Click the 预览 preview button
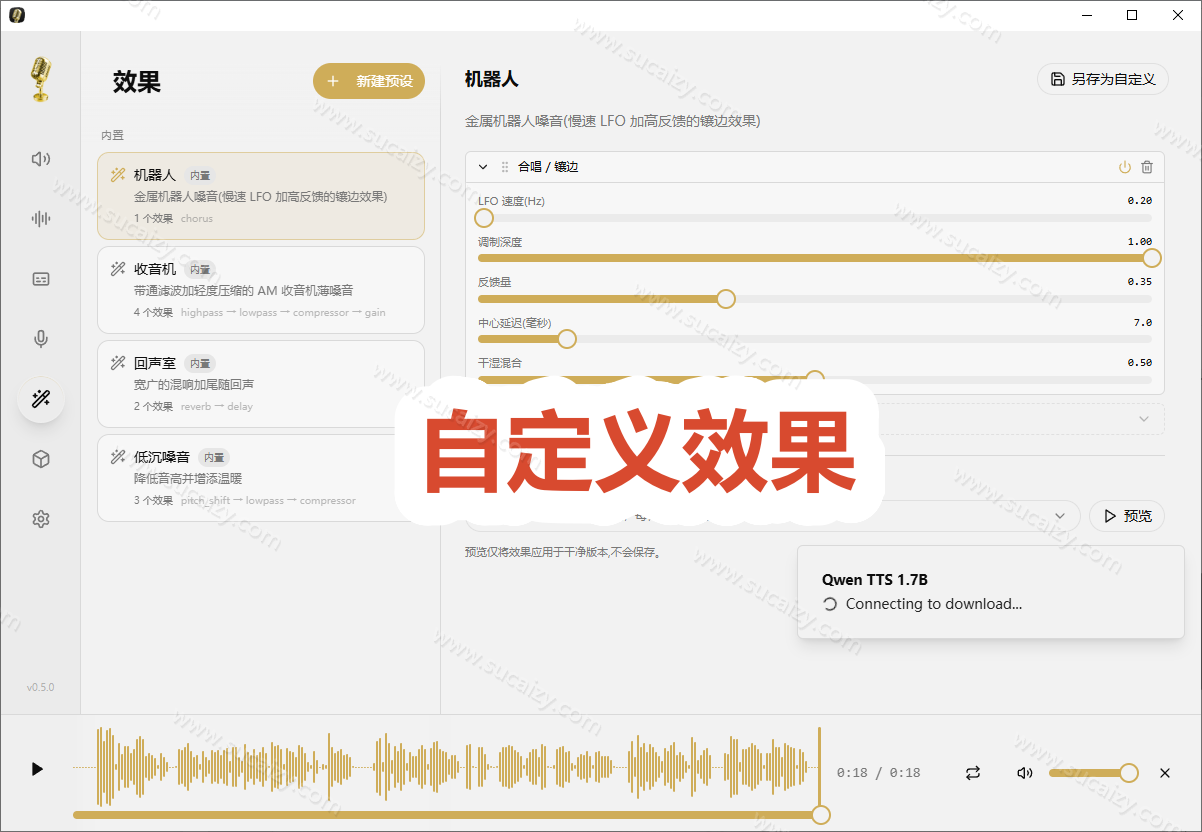The height and width of the screenshot is (832, 1202). (1127, 516)
